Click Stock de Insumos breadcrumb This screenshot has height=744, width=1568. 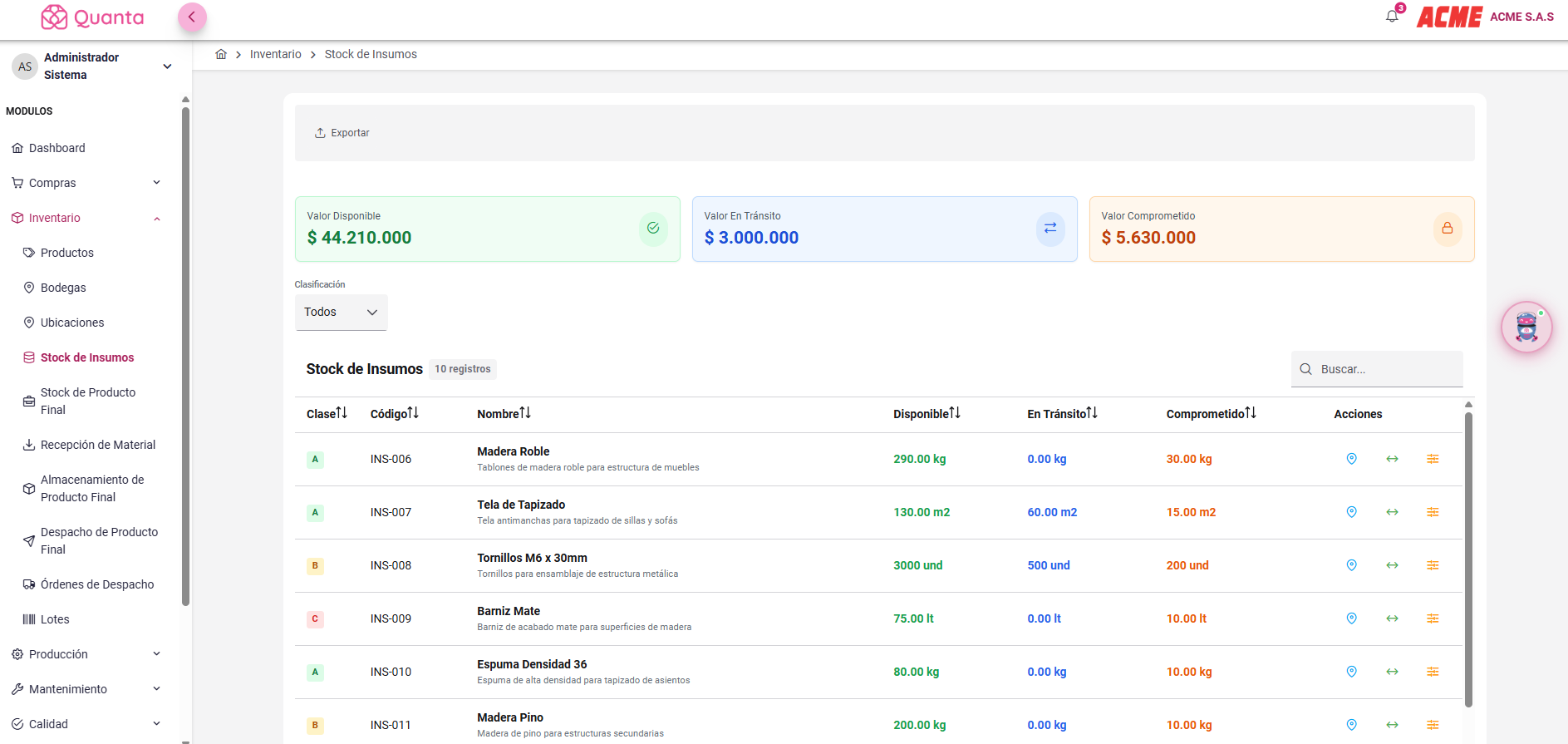pos(371,54)
